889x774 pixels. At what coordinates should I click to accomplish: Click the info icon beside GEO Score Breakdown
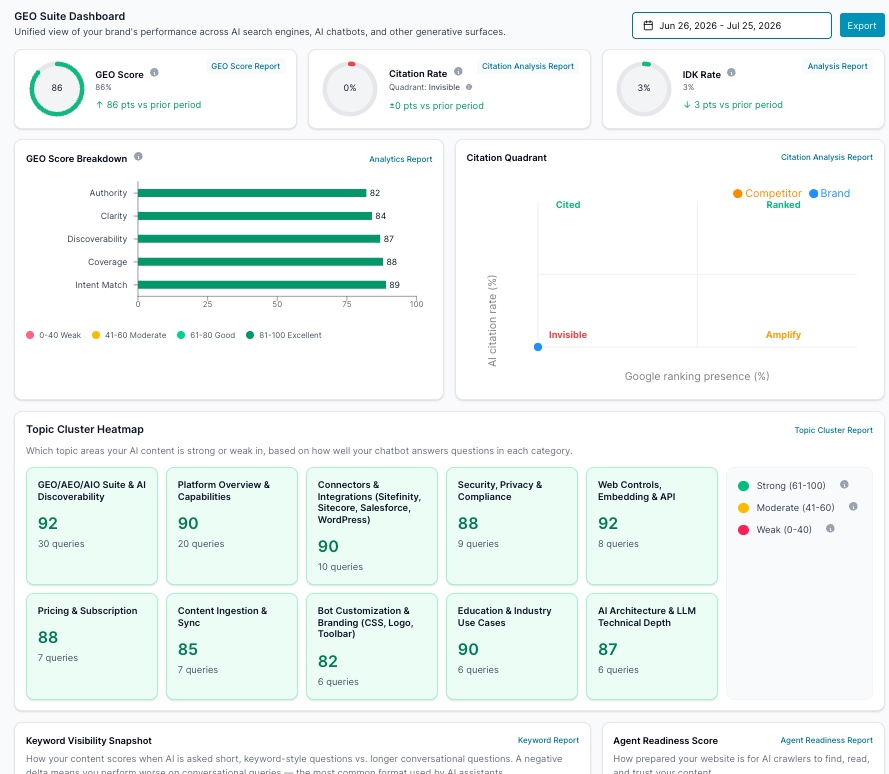click(138, 157)
